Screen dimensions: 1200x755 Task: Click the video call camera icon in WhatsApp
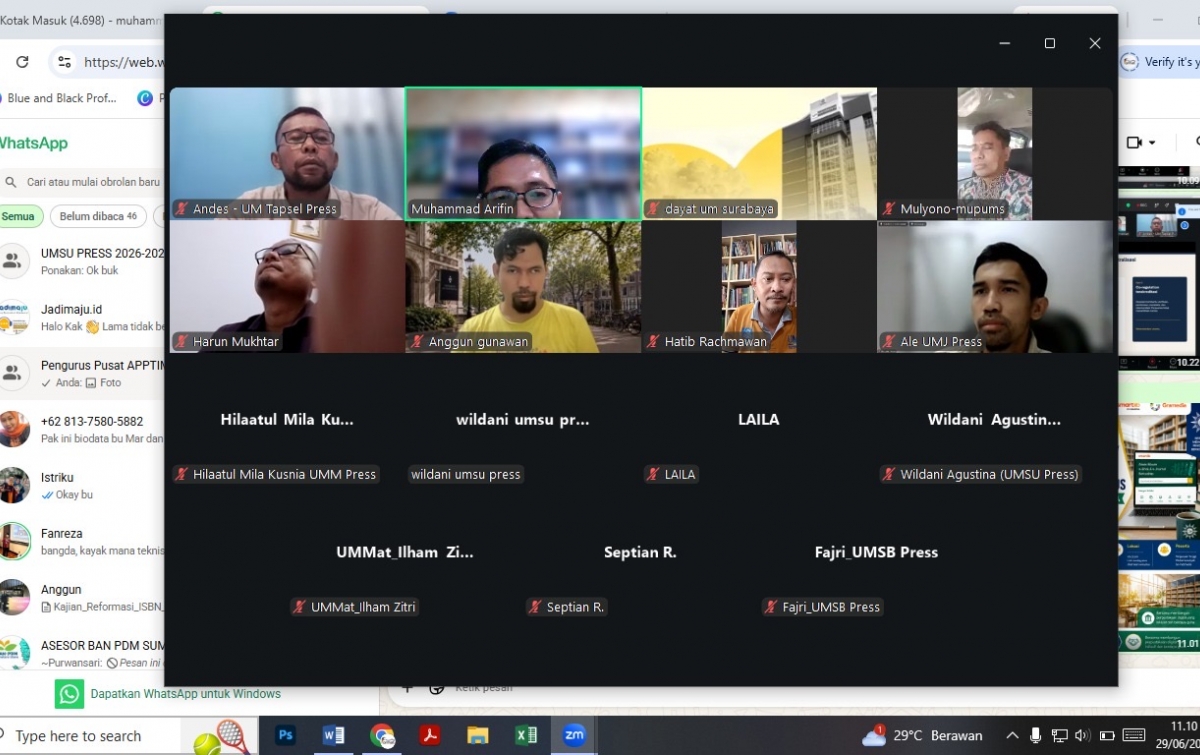1134,143
